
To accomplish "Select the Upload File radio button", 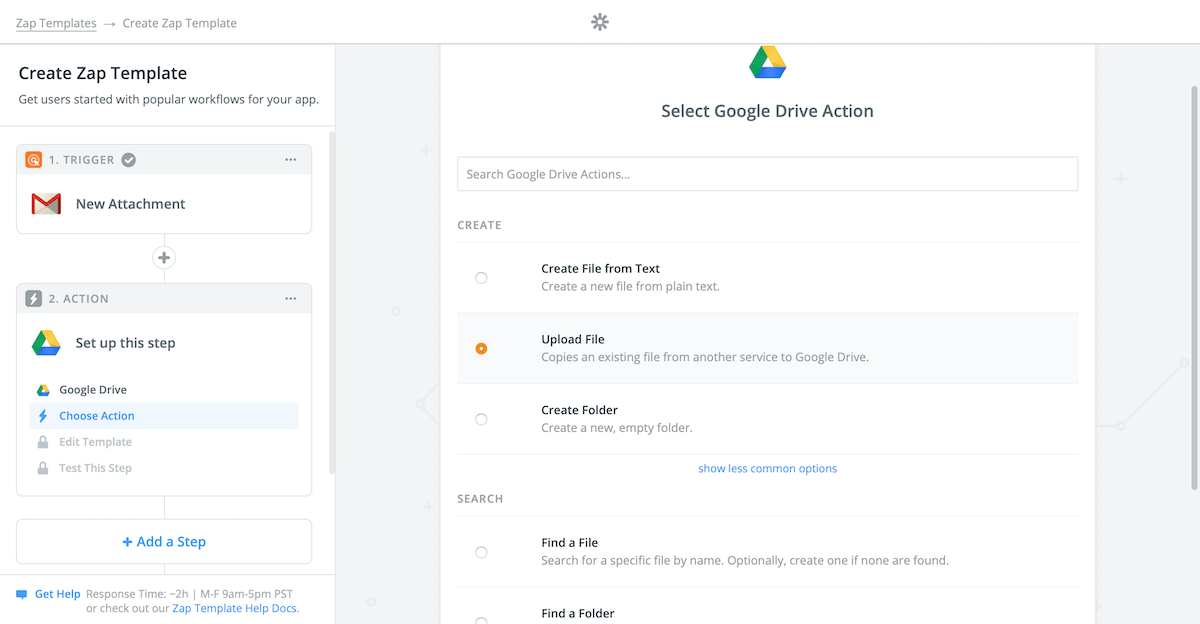I will (481, 349).
